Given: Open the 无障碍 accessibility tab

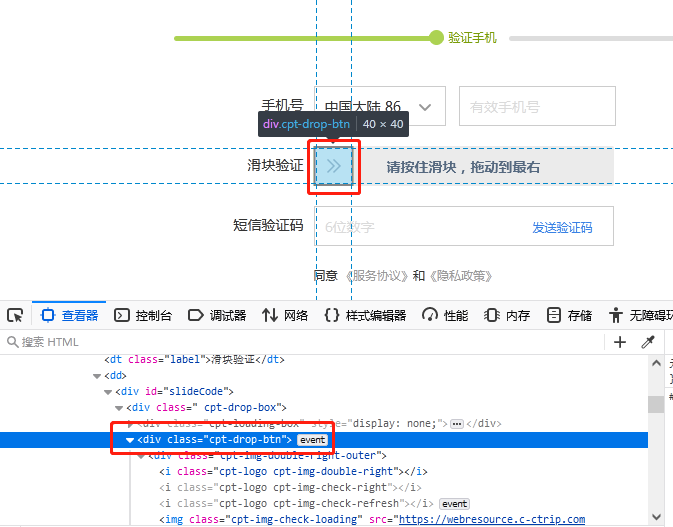Looking at the screenshot, I should coord(640,315).
